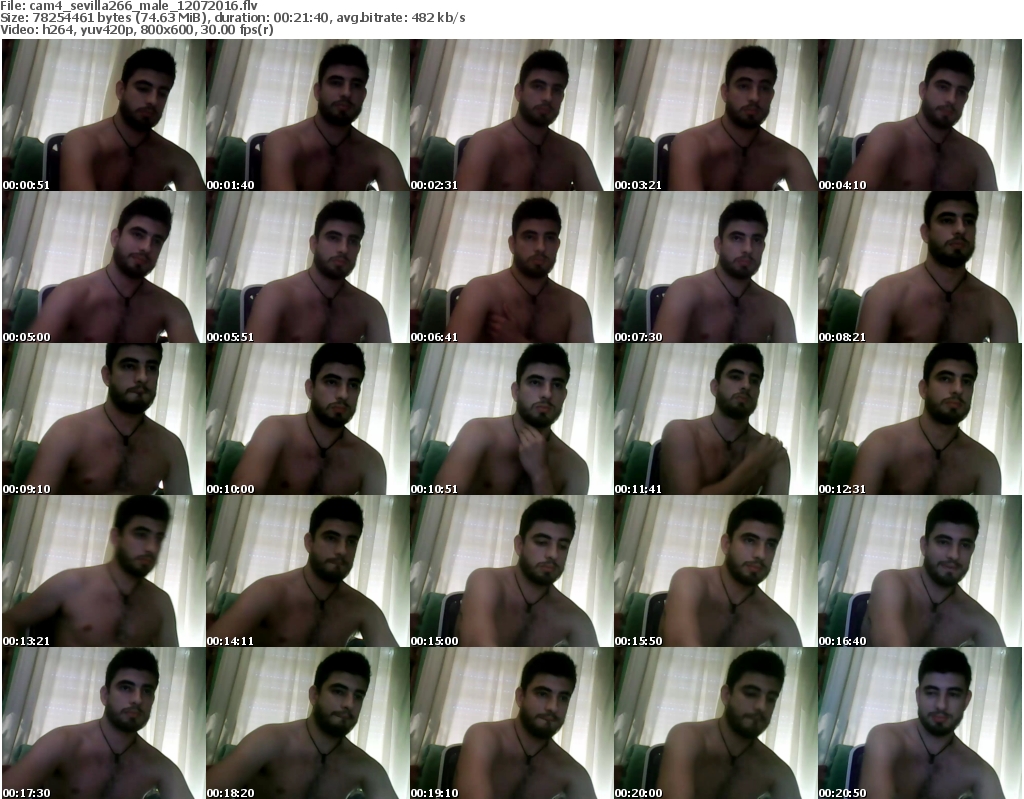Select the thumbnail stamped 00:00:51
This screenshot has width=1024, height=799.
[104, 115]
